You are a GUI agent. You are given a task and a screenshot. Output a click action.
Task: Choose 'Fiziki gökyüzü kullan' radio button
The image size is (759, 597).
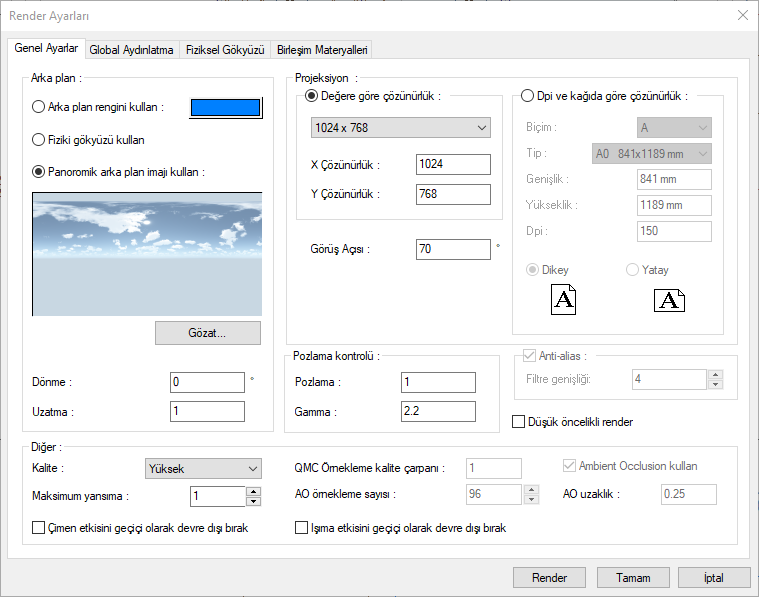click(39, 140)
